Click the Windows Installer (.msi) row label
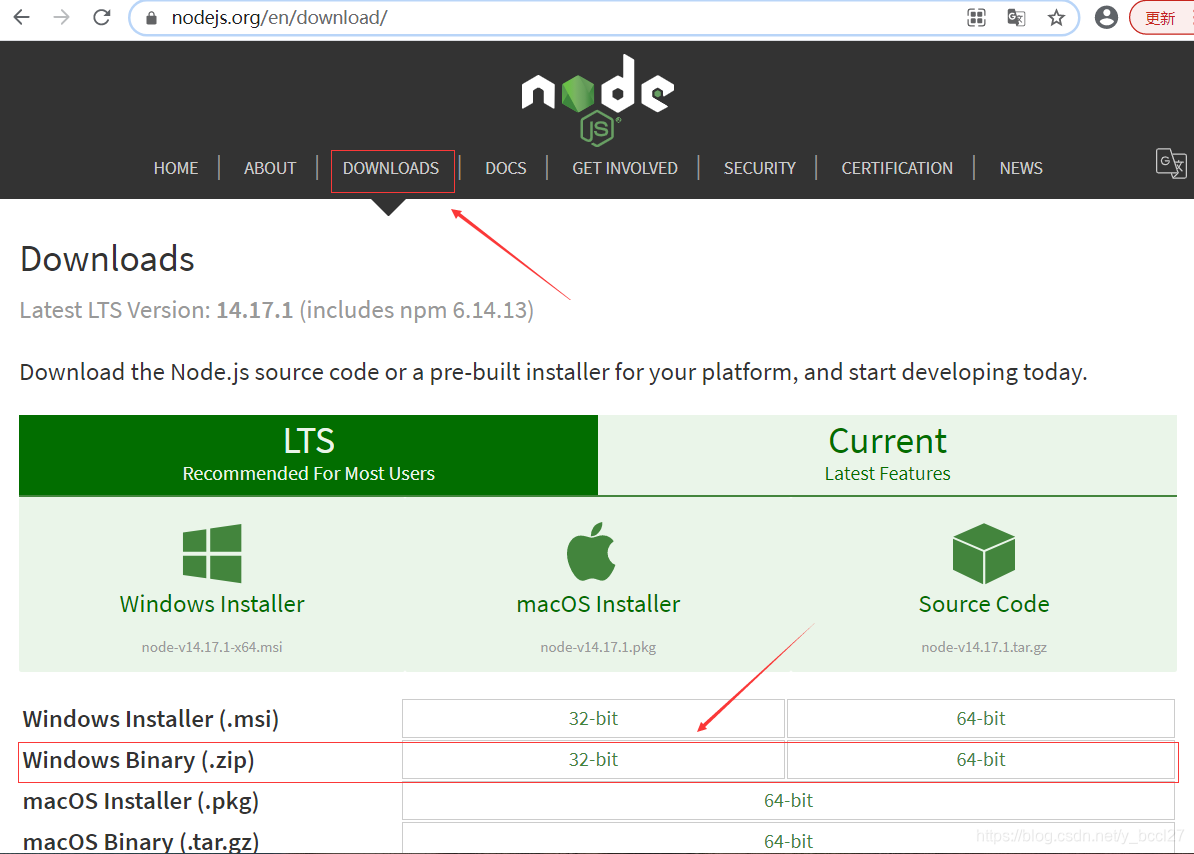 (x=151, y=719)
